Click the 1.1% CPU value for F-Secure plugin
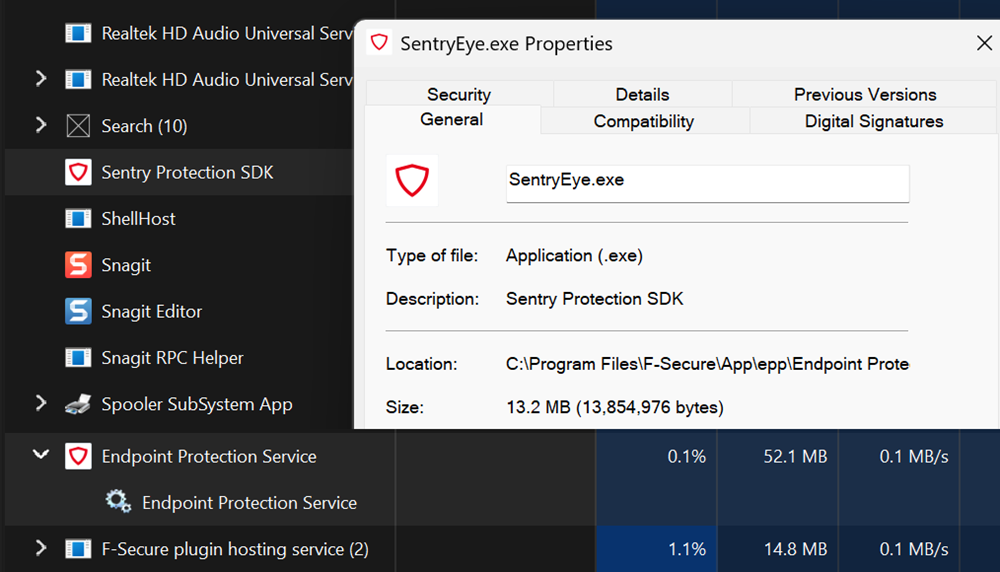The image size is (1000, 572). point(686,549)
